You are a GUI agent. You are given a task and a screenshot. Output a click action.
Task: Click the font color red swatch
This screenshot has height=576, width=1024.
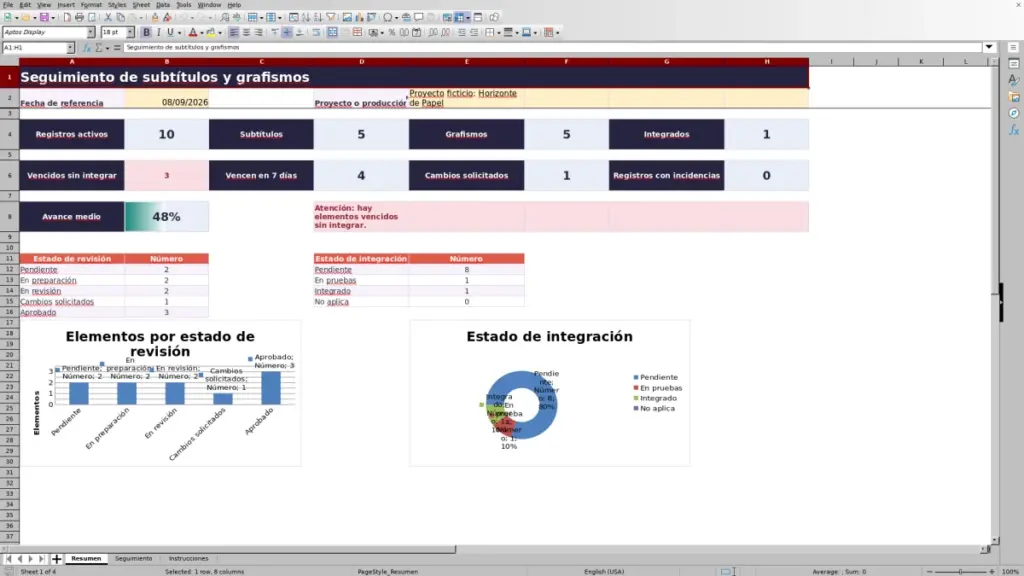pos(193,33)
